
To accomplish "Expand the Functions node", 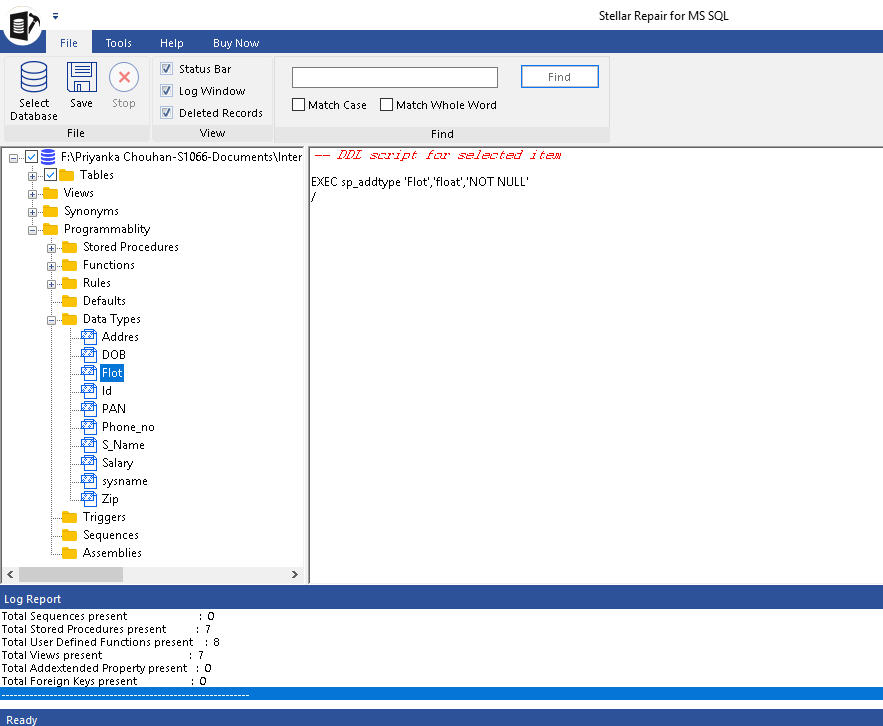I will coord(51,266).
